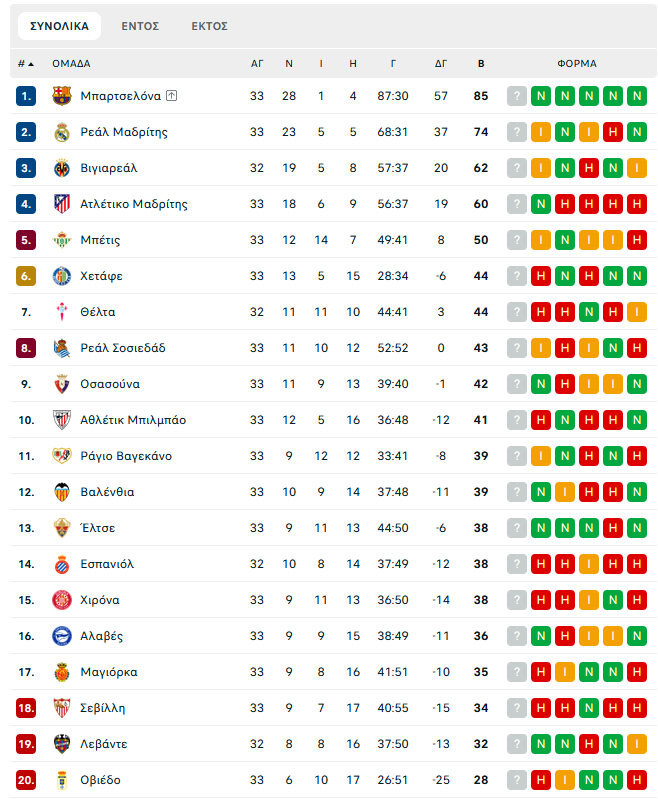Click the Athletic Bilbao crest icon
Viewport: 658px width, 799px height.
coord(62,420)
